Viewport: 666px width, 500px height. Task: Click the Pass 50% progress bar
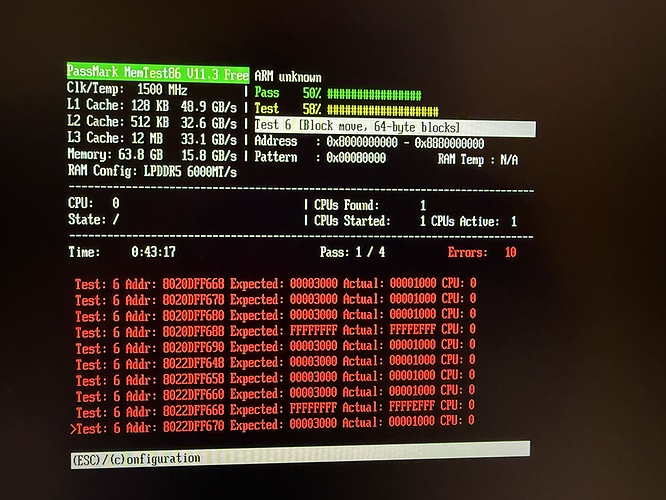click(x=374, y=94)
